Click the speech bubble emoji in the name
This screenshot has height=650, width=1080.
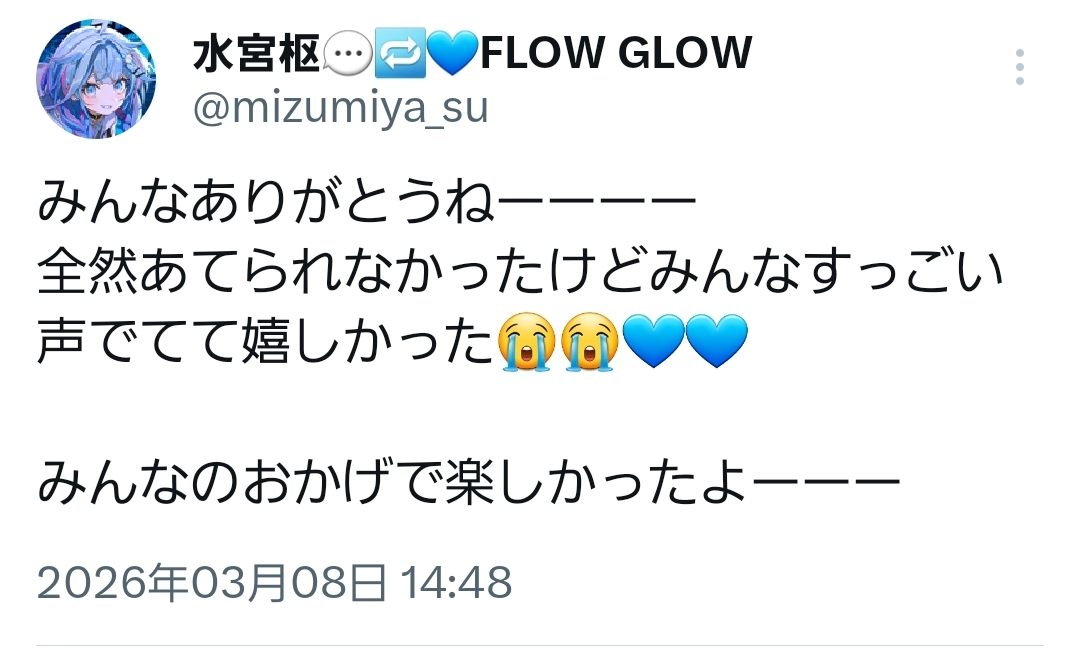(x=347, y=54)
